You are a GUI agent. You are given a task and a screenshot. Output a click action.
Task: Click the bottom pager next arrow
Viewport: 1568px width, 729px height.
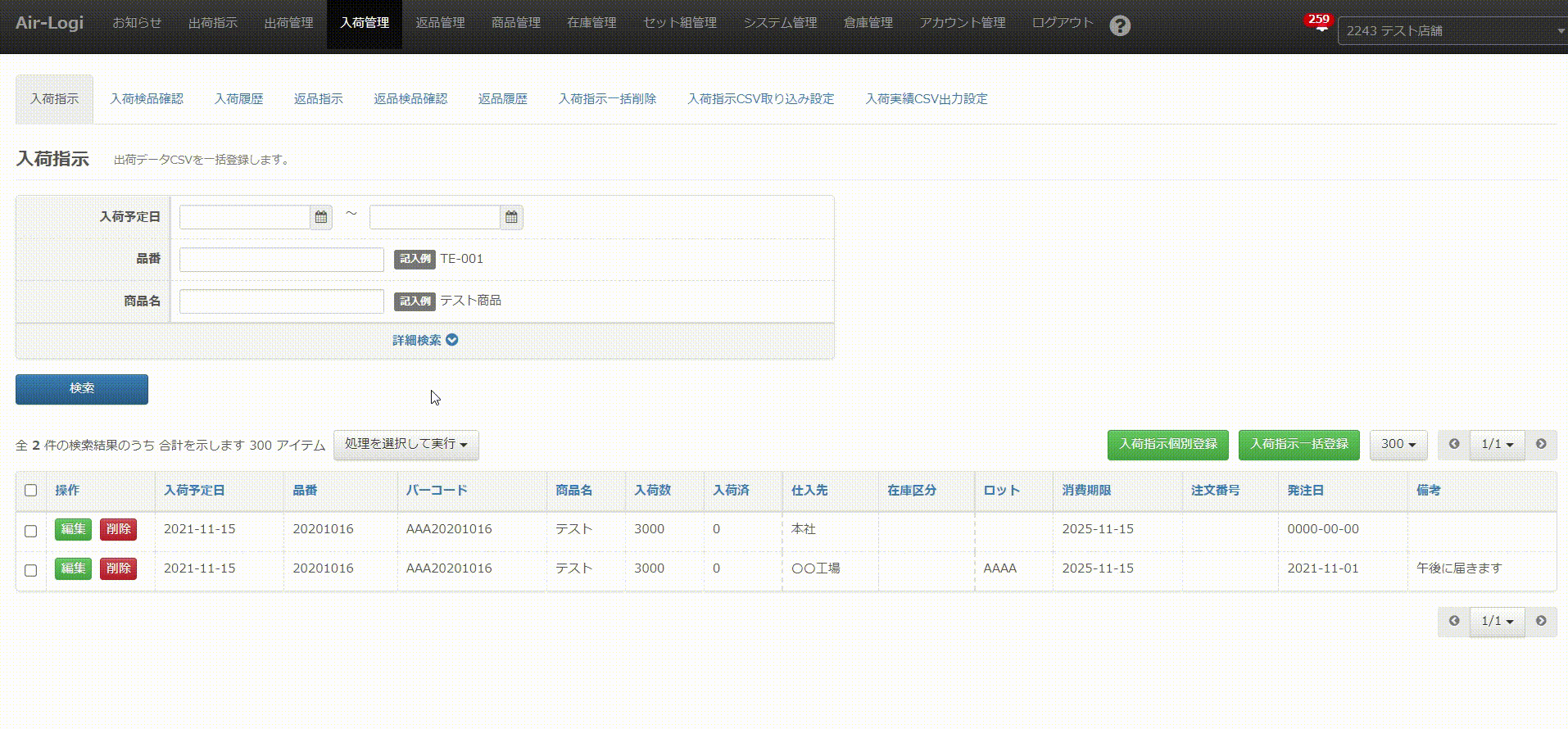1540,621
